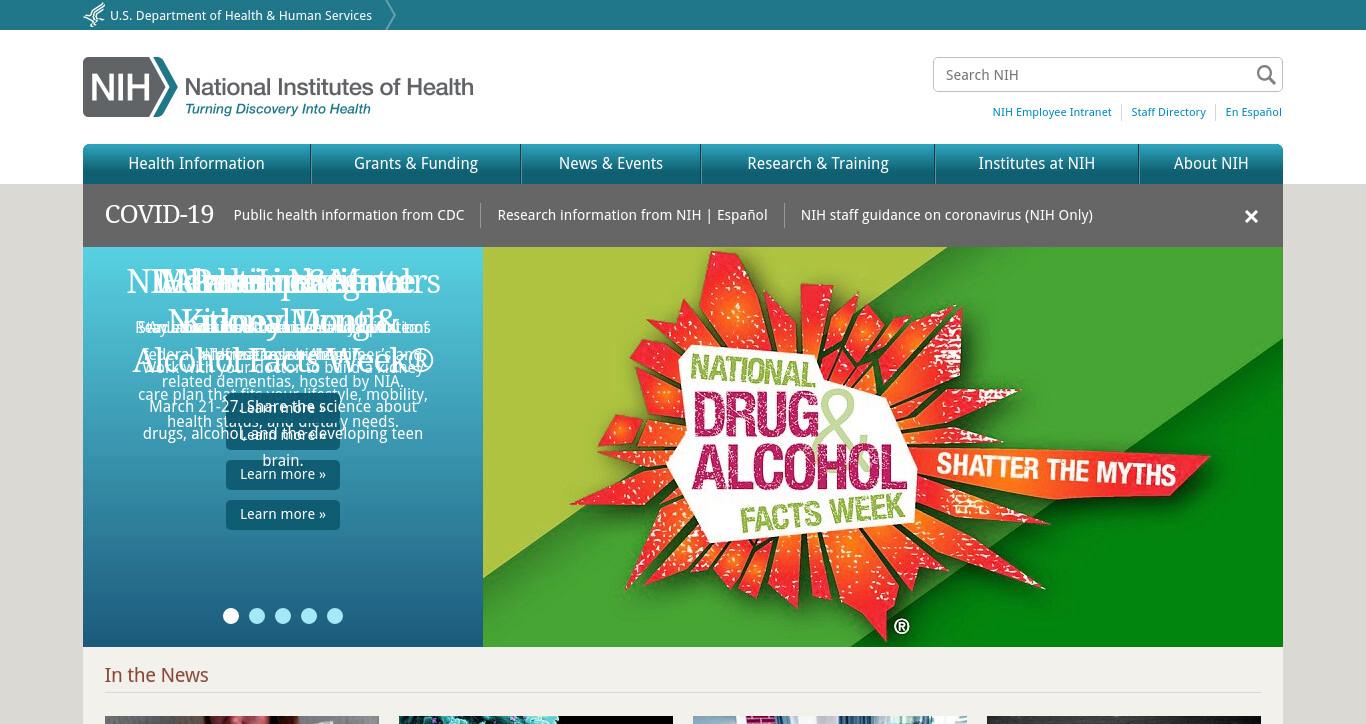The width and height of the screenshot is (1366, 724).
Task: Select fourth carousel slide dot
Action: [309, 616]
